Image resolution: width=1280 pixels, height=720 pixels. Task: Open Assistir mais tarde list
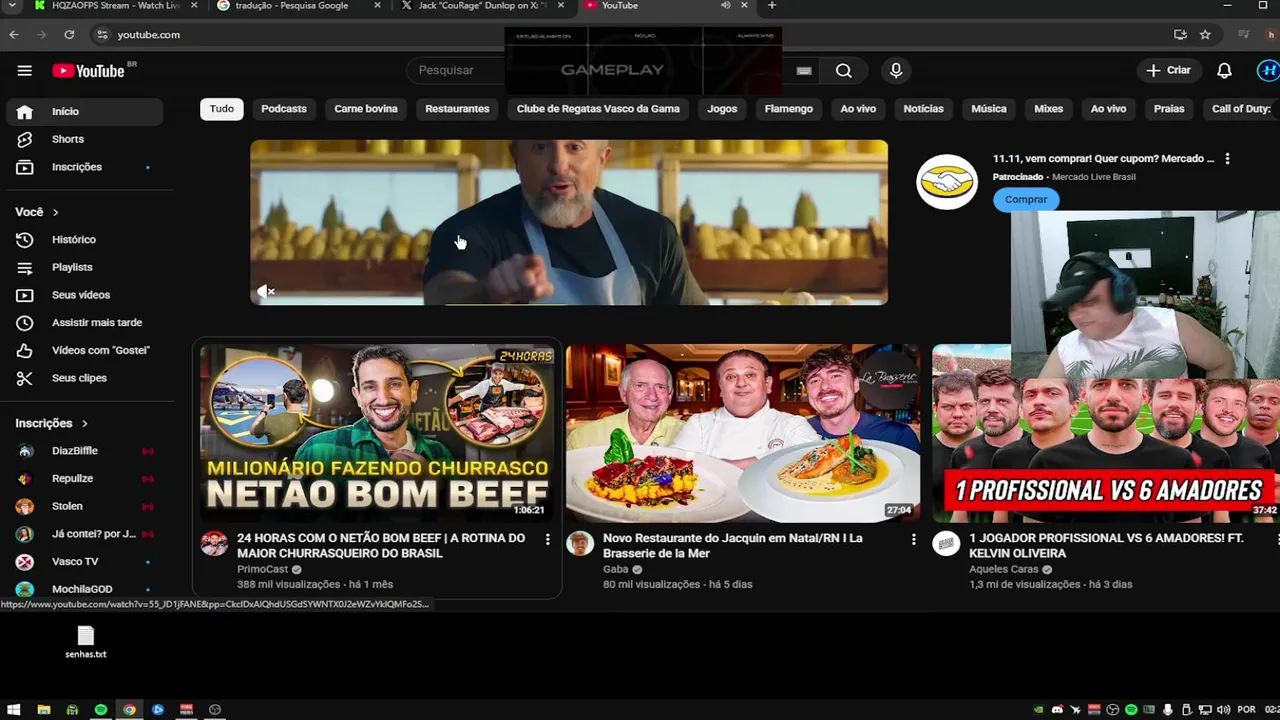pos(85,322)
